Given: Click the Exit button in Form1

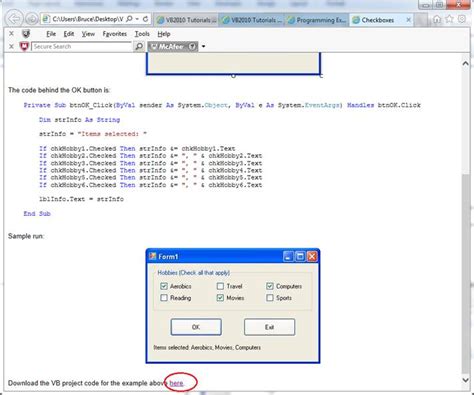Looking at the screenshot, I should pyautogui.click(x=269, y=327).
